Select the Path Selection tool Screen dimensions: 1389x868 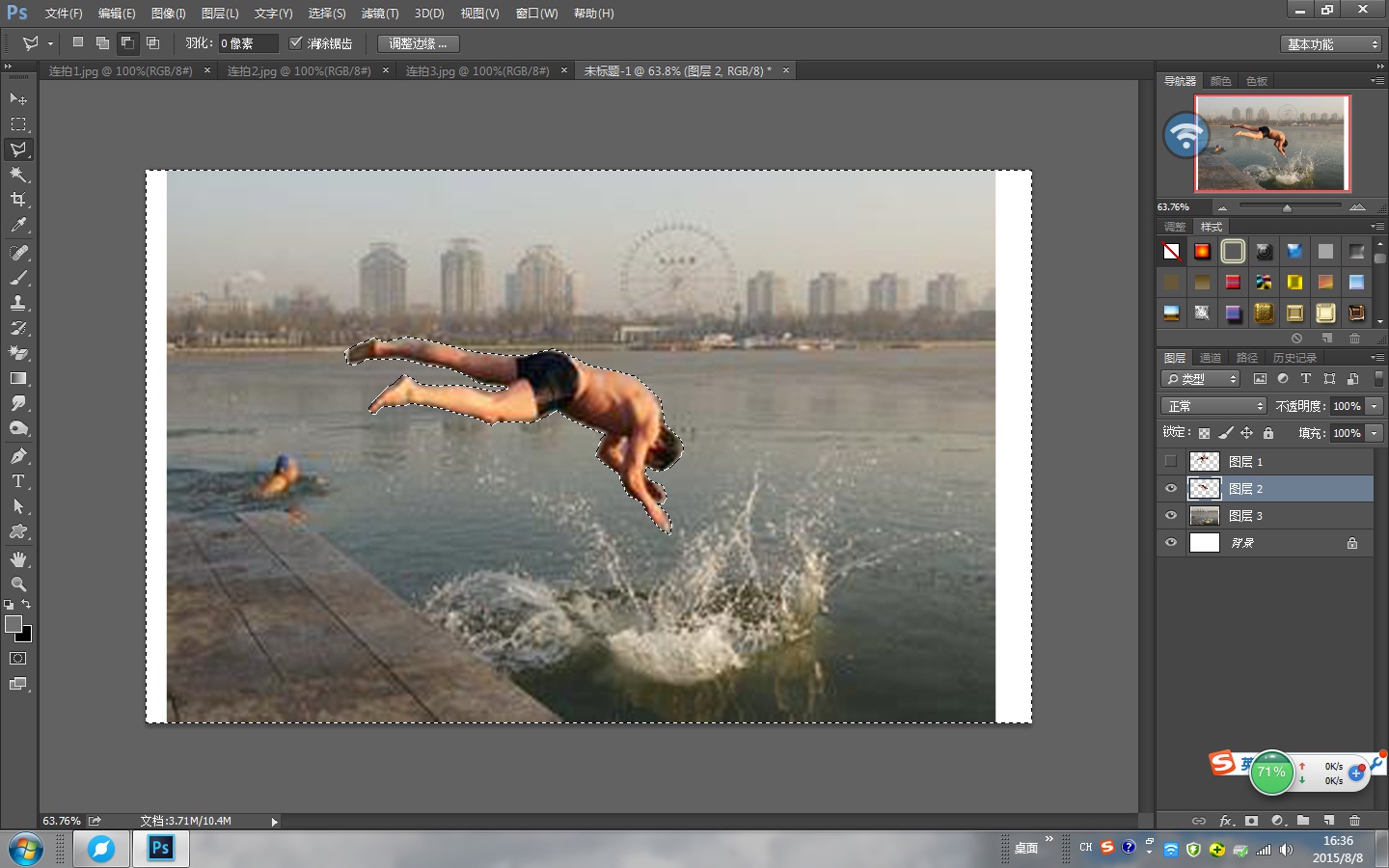click(18, 506)
